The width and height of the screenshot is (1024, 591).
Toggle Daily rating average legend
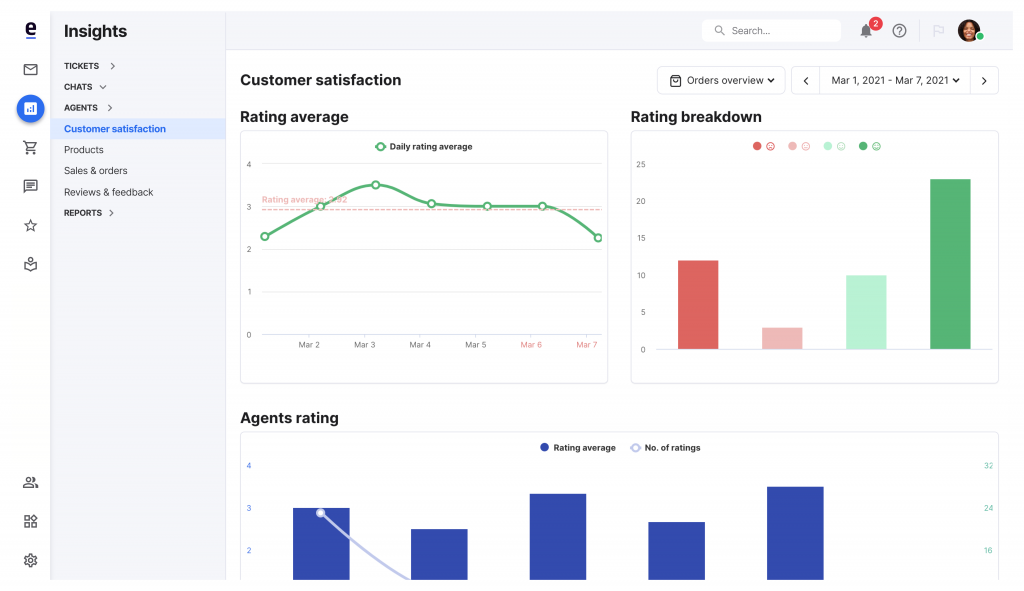pos(423,146)
